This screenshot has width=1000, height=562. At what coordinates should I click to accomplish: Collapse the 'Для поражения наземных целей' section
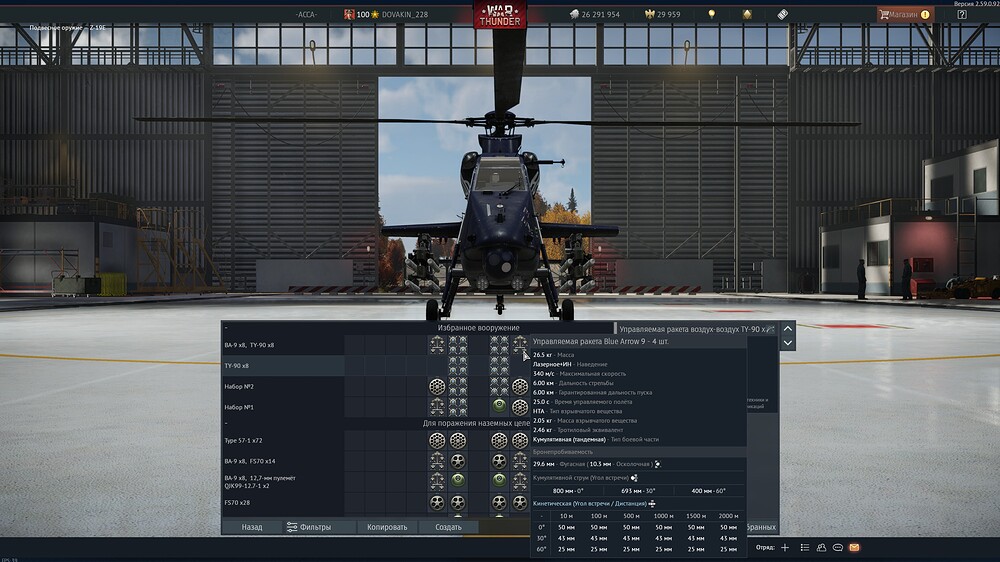tap(226, 423)
